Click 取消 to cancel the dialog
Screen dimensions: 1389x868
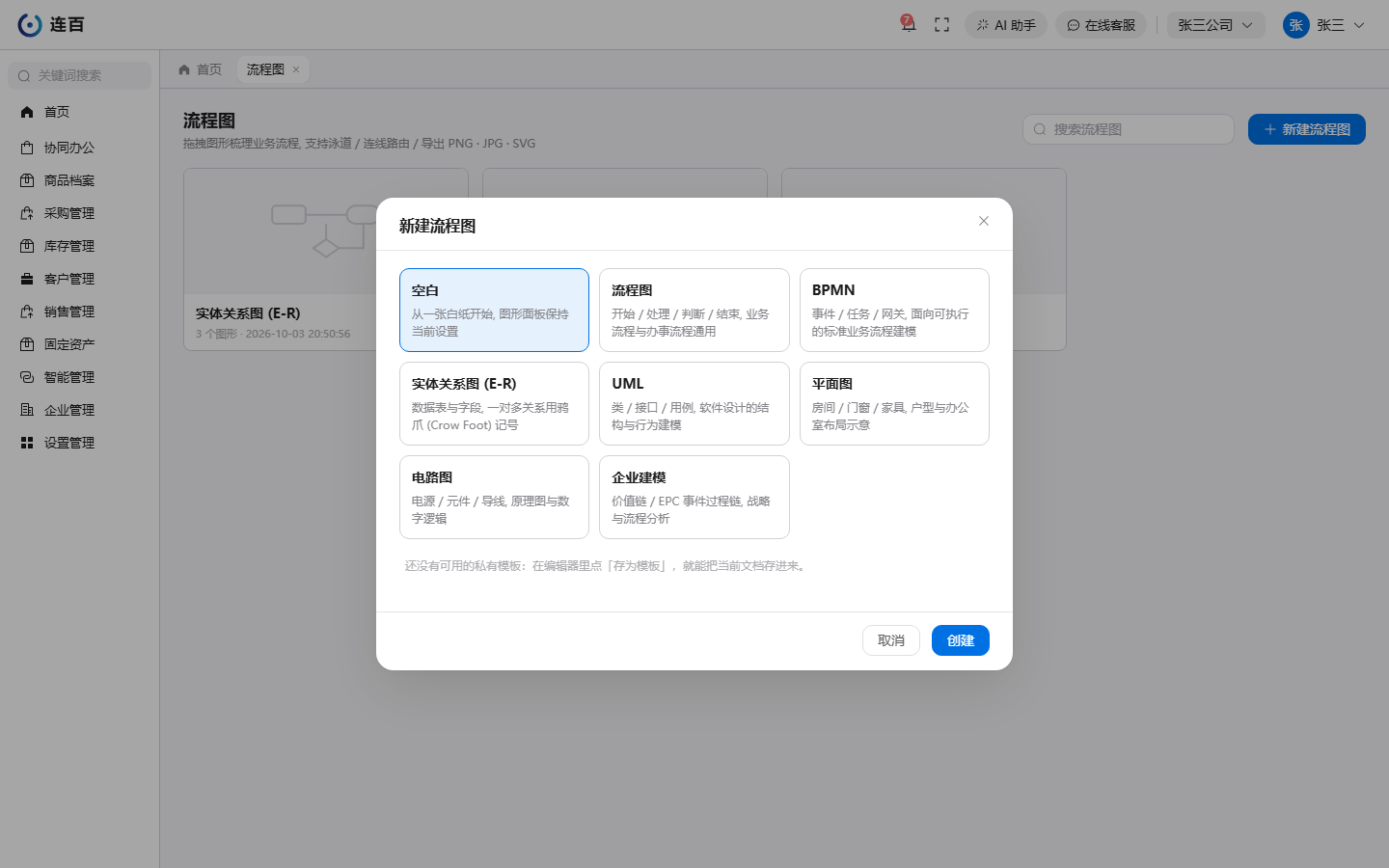pyautogui.click(x=891, y=640)
